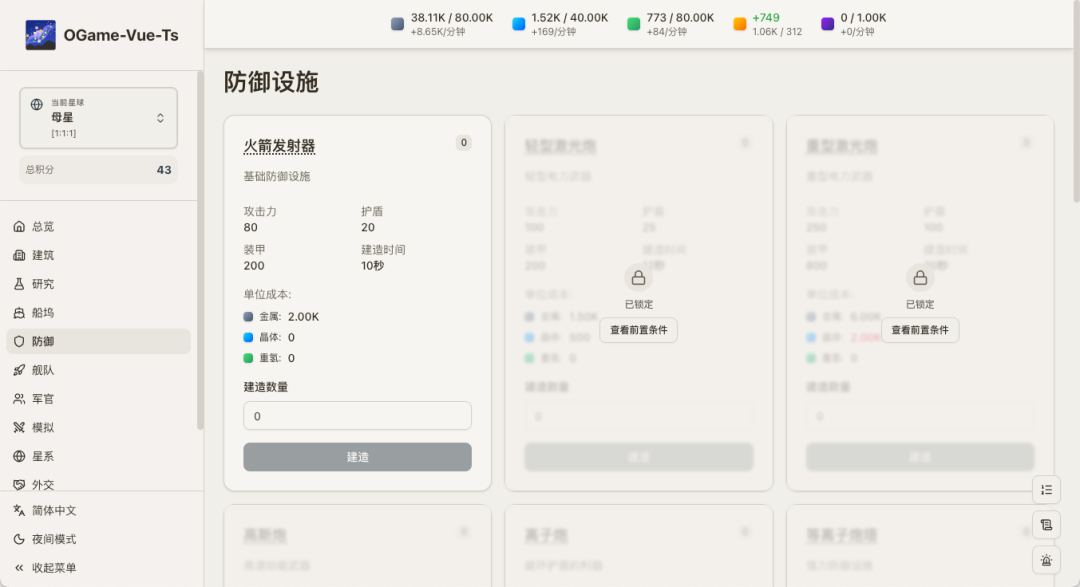
Task: Click the 模拟 crossed swords icon
Action: pos(19,427)
